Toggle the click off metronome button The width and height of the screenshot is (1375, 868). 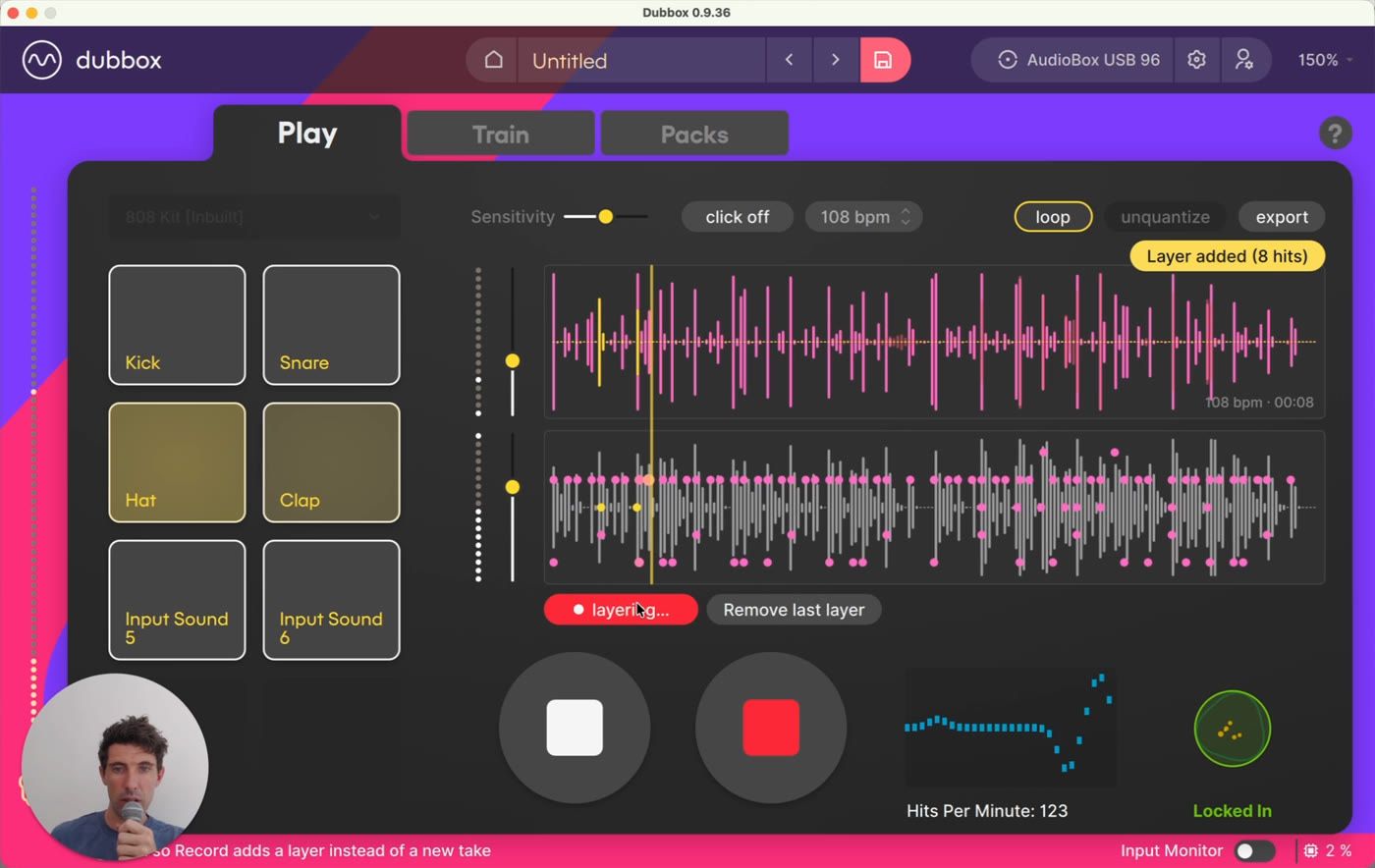click(x=737, y=217)
